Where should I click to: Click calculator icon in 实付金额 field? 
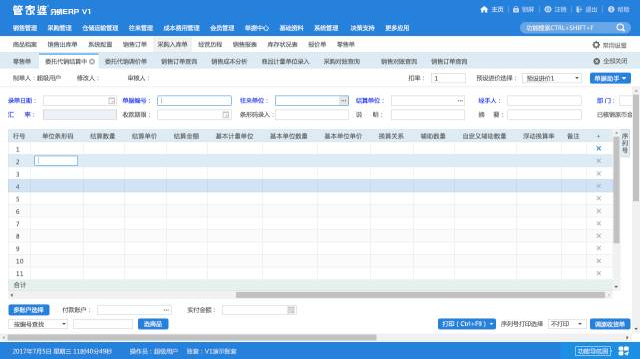tap(291, 310)
